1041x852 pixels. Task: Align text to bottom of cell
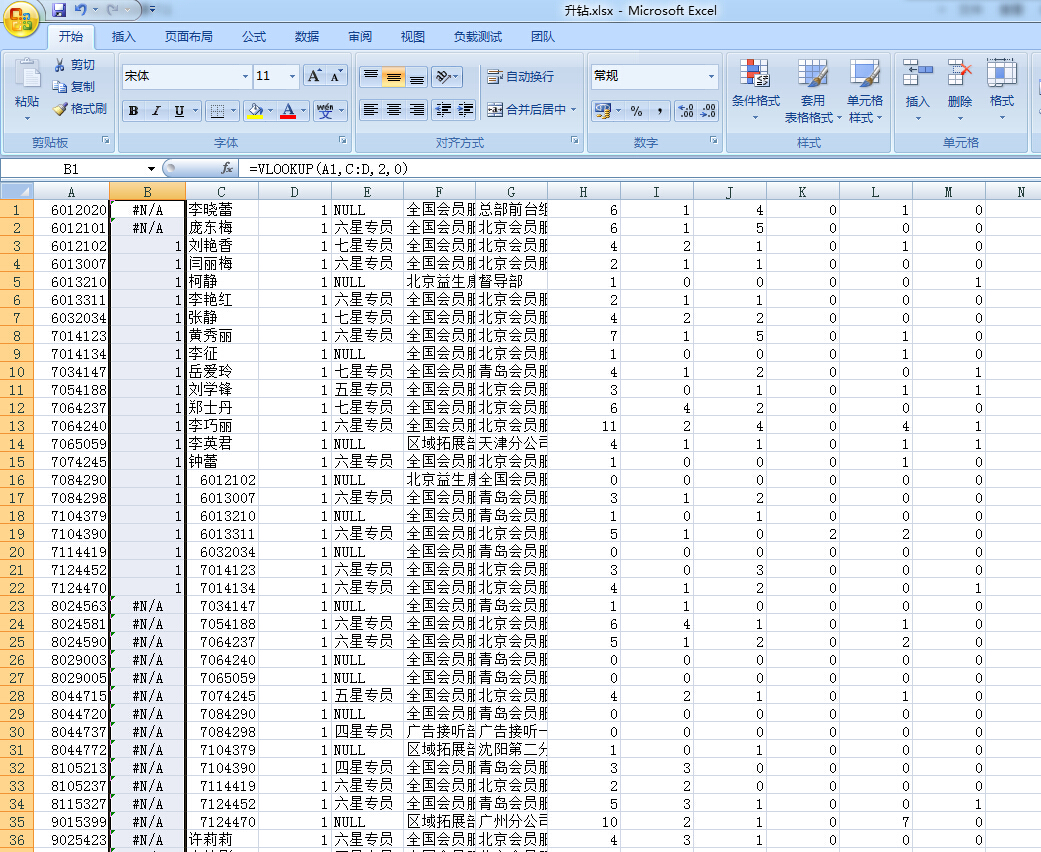416,76
